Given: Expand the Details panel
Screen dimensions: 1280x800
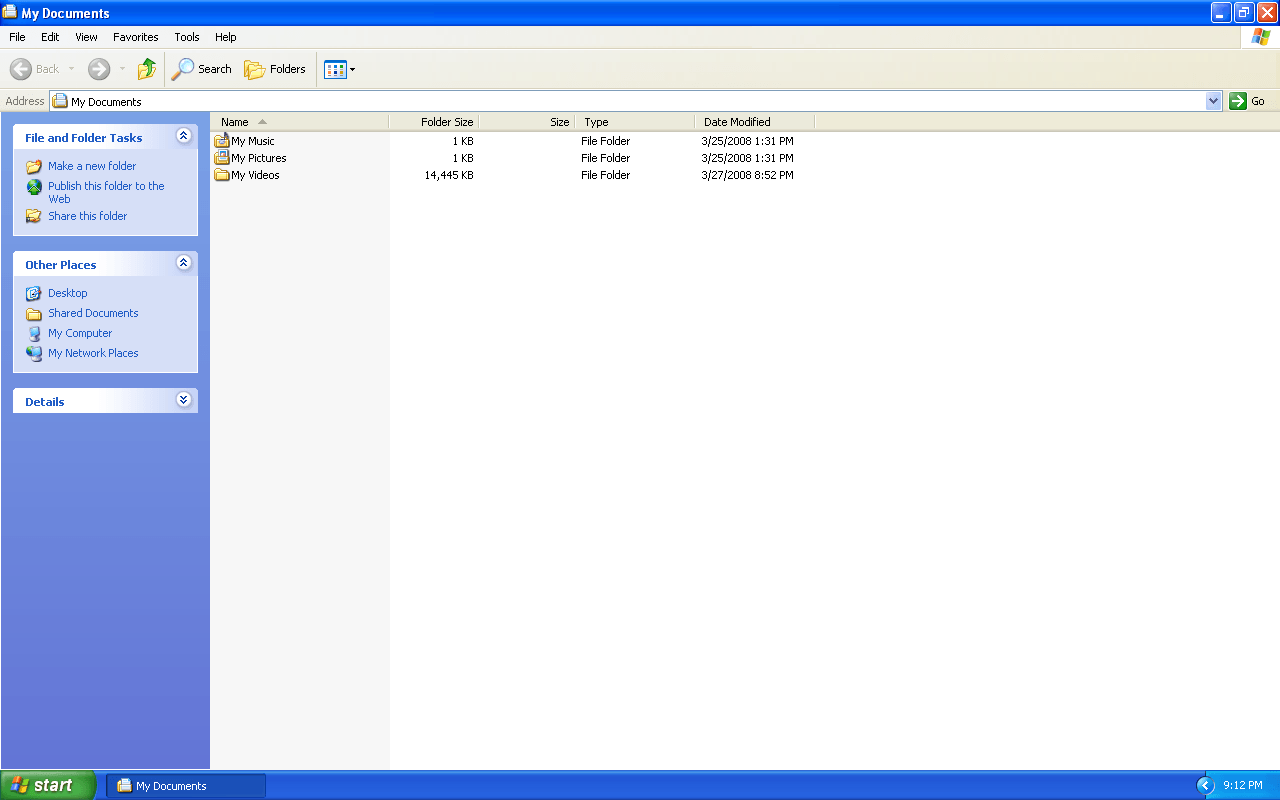Looking at the screenshot, I should (x=183, y=399).
